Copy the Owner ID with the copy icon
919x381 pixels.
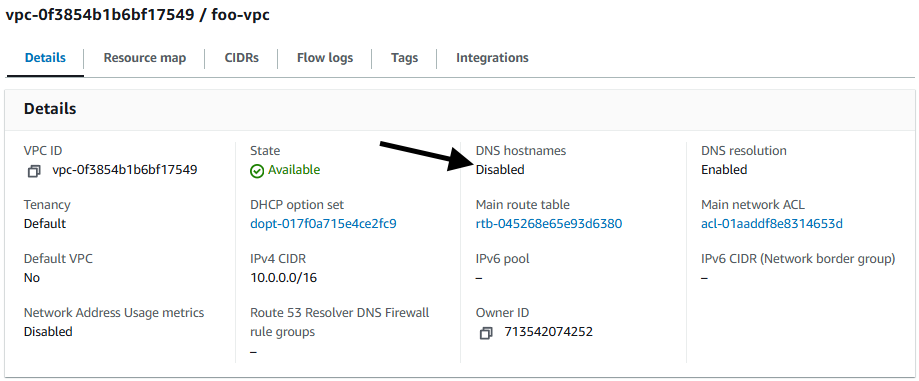pyautogui.click(x=486, y=333)
